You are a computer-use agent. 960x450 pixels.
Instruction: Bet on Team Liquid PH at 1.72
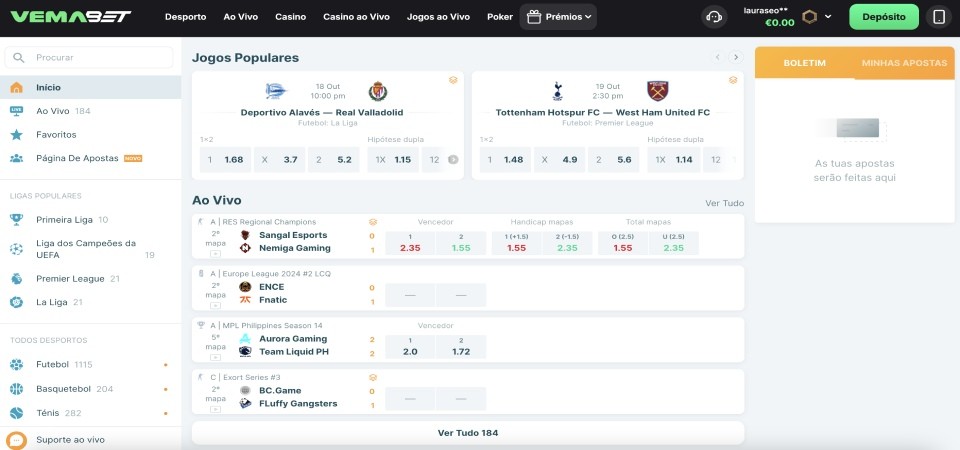[461, 347]
